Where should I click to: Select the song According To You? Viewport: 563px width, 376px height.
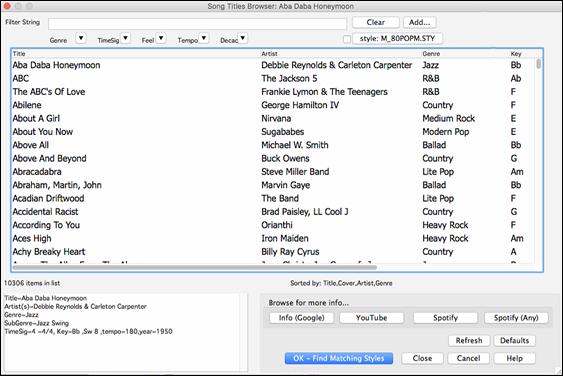[x=46, y=225]
